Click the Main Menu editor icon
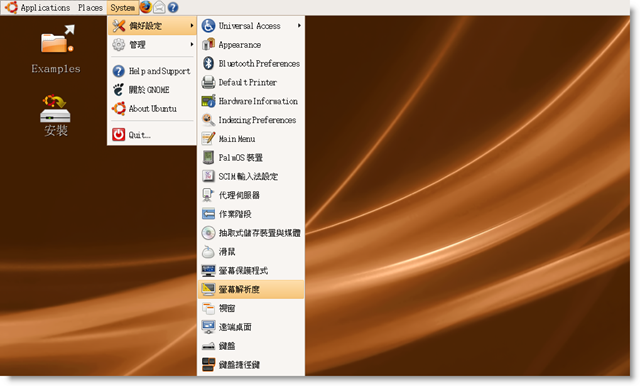 pyautogui.click(x=208, y=138)
